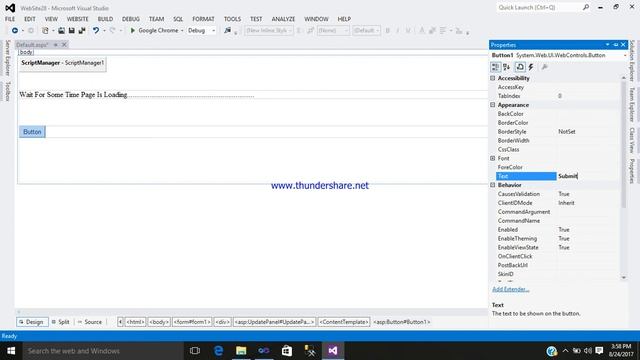Open the Action Center notification icon

[x=599, y=351]
